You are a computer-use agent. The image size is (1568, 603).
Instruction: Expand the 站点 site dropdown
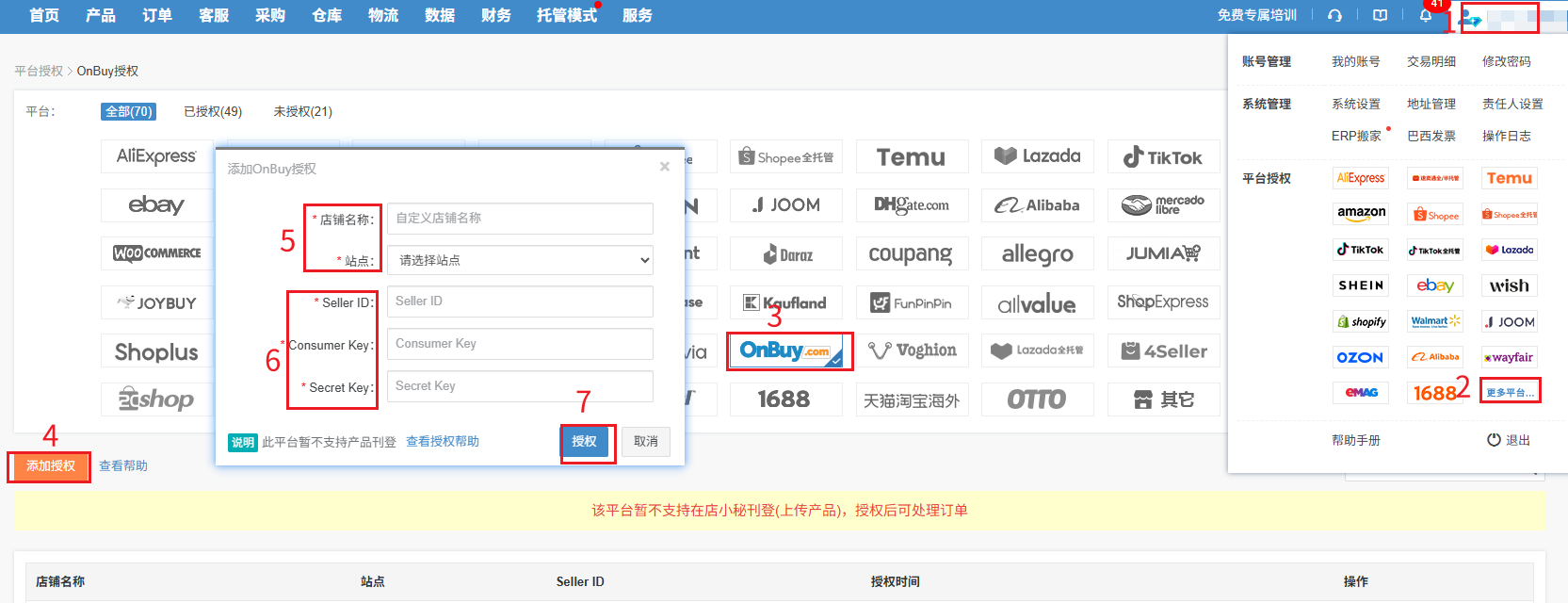point(520,260)
